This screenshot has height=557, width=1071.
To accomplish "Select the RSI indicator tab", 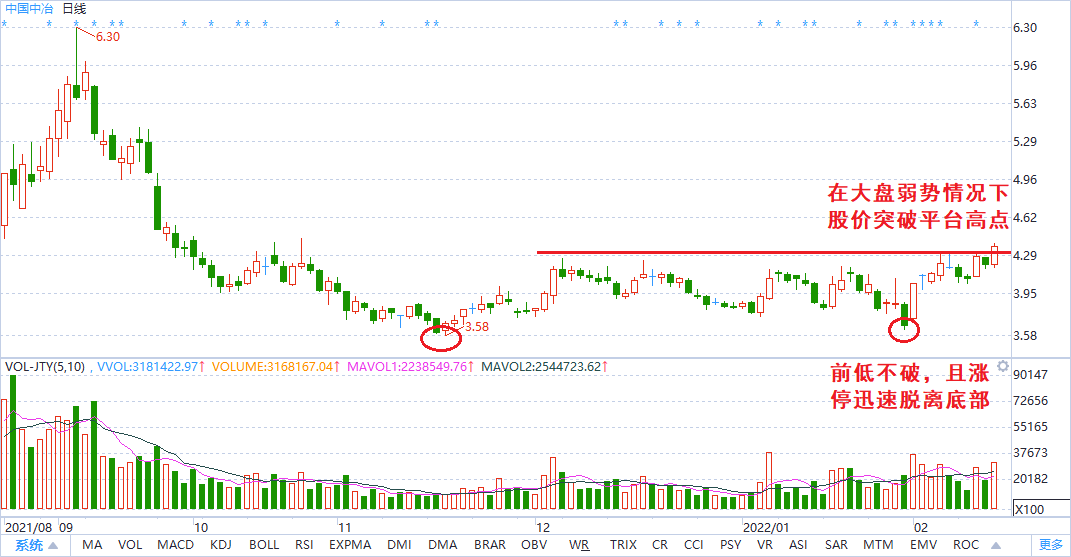I will click(x=304, y=545).
